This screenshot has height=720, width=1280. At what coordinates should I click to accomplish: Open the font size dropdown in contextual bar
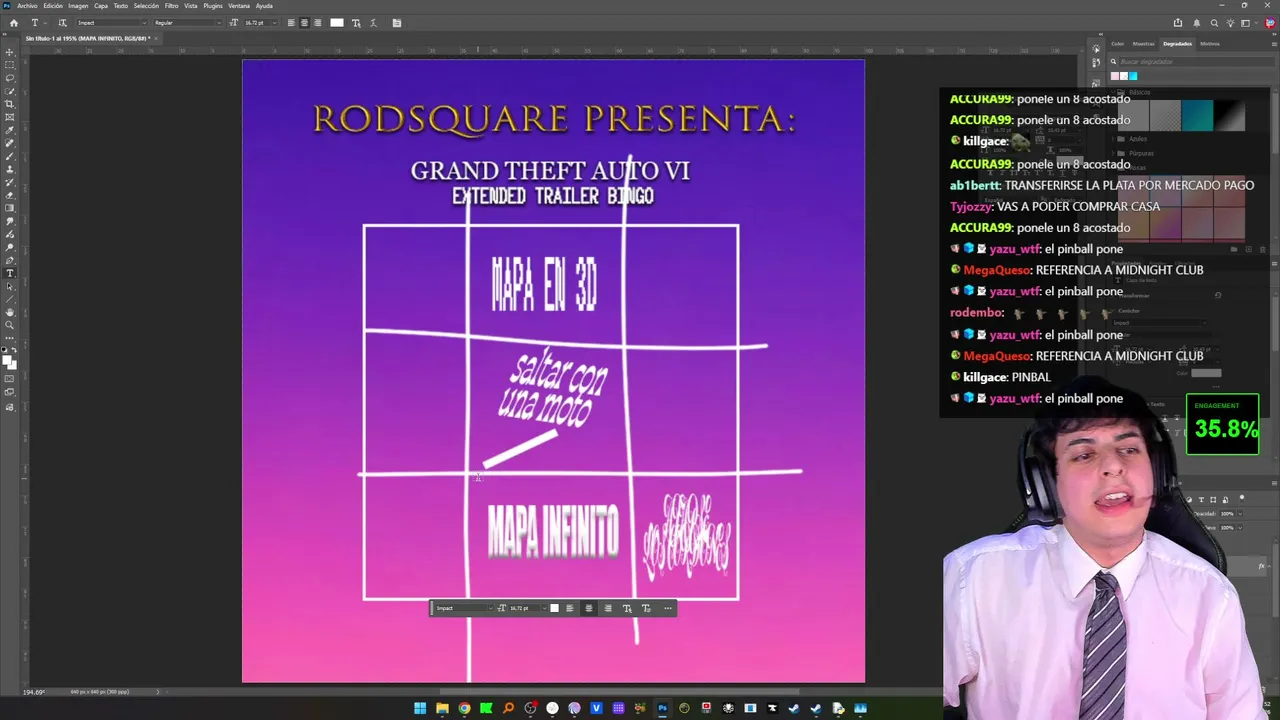click(544, 608)
